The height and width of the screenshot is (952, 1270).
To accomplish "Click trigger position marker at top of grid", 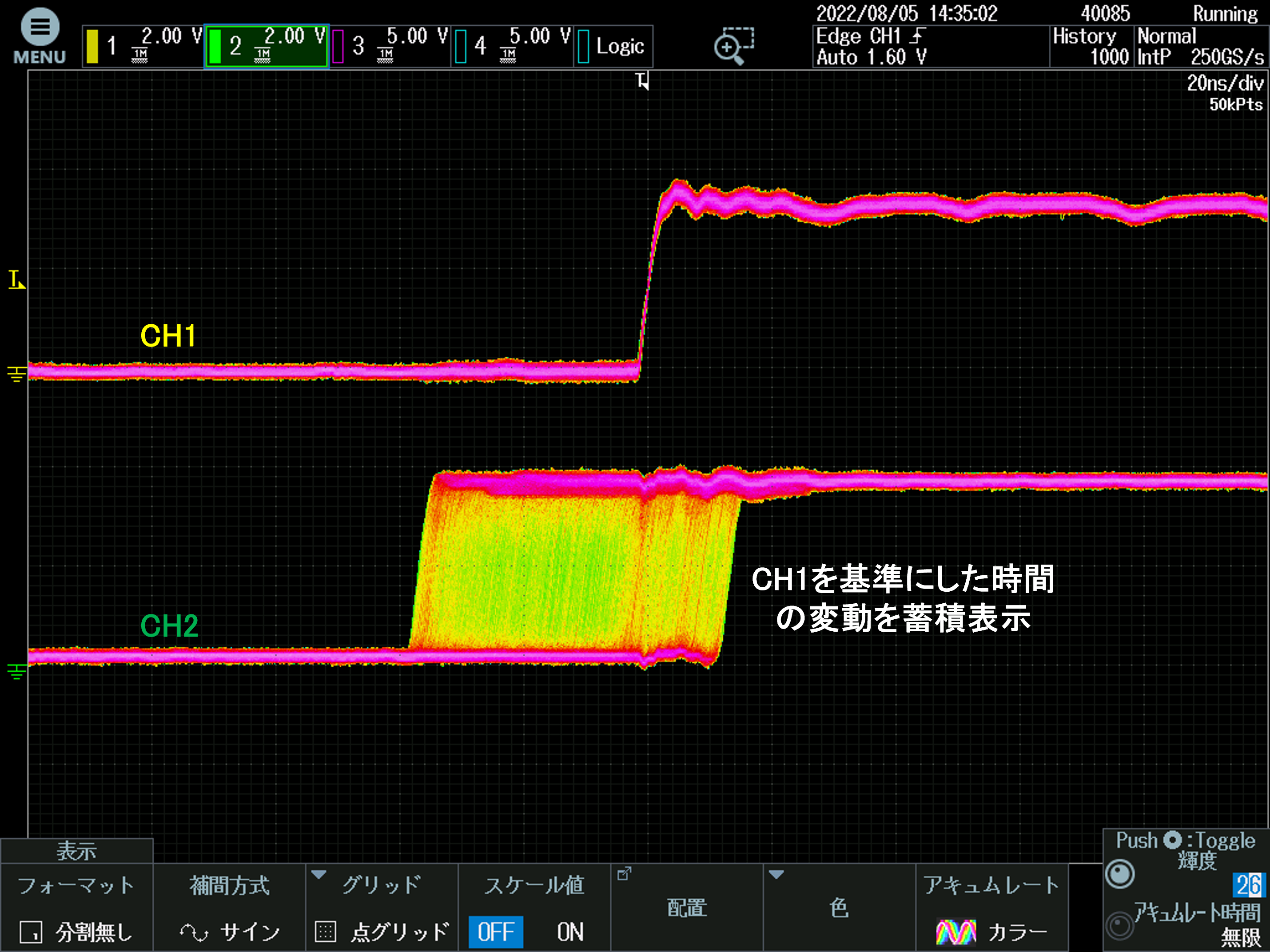I will pos(642,81).
